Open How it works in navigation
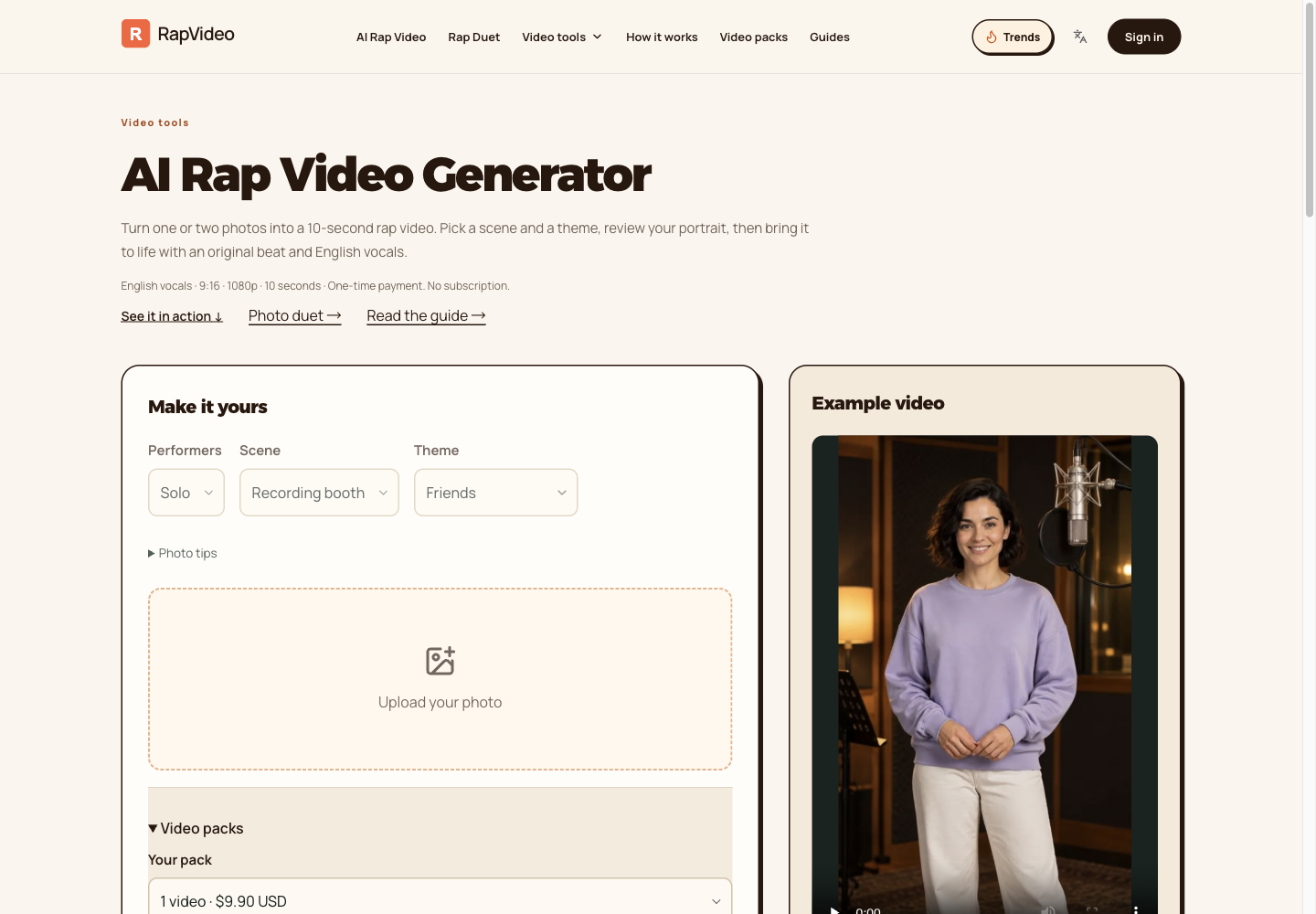 (x=662, y=37)
